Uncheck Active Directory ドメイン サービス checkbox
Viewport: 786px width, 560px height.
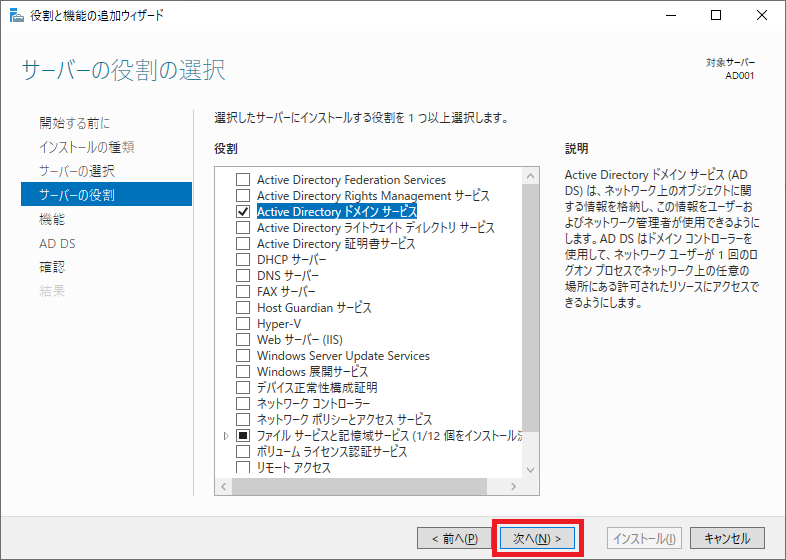coord(243,212)
